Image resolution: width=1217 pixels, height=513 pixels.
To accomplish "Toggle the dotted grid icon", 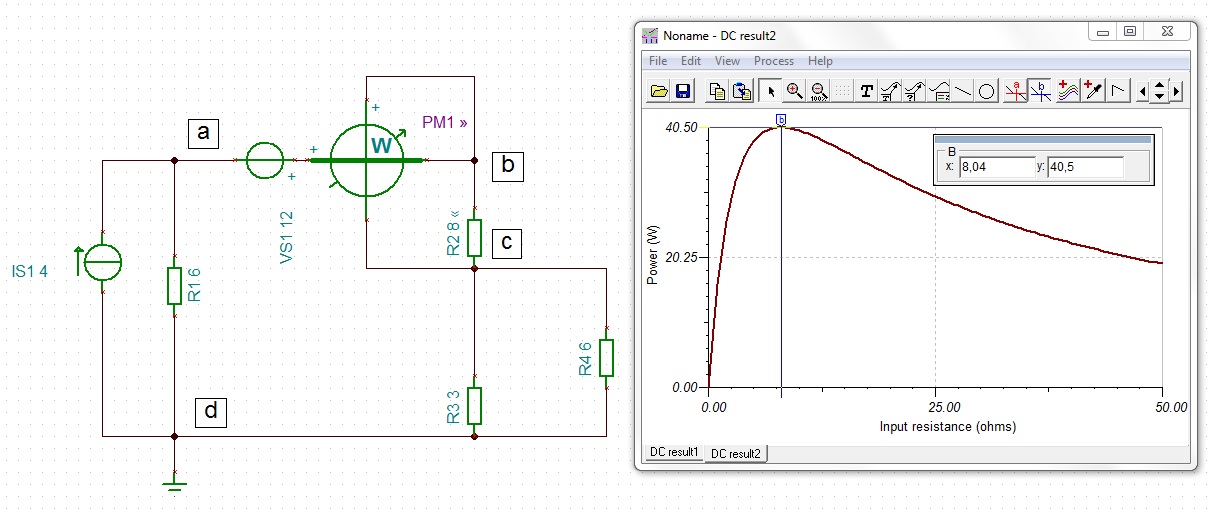I will [842, 91].
